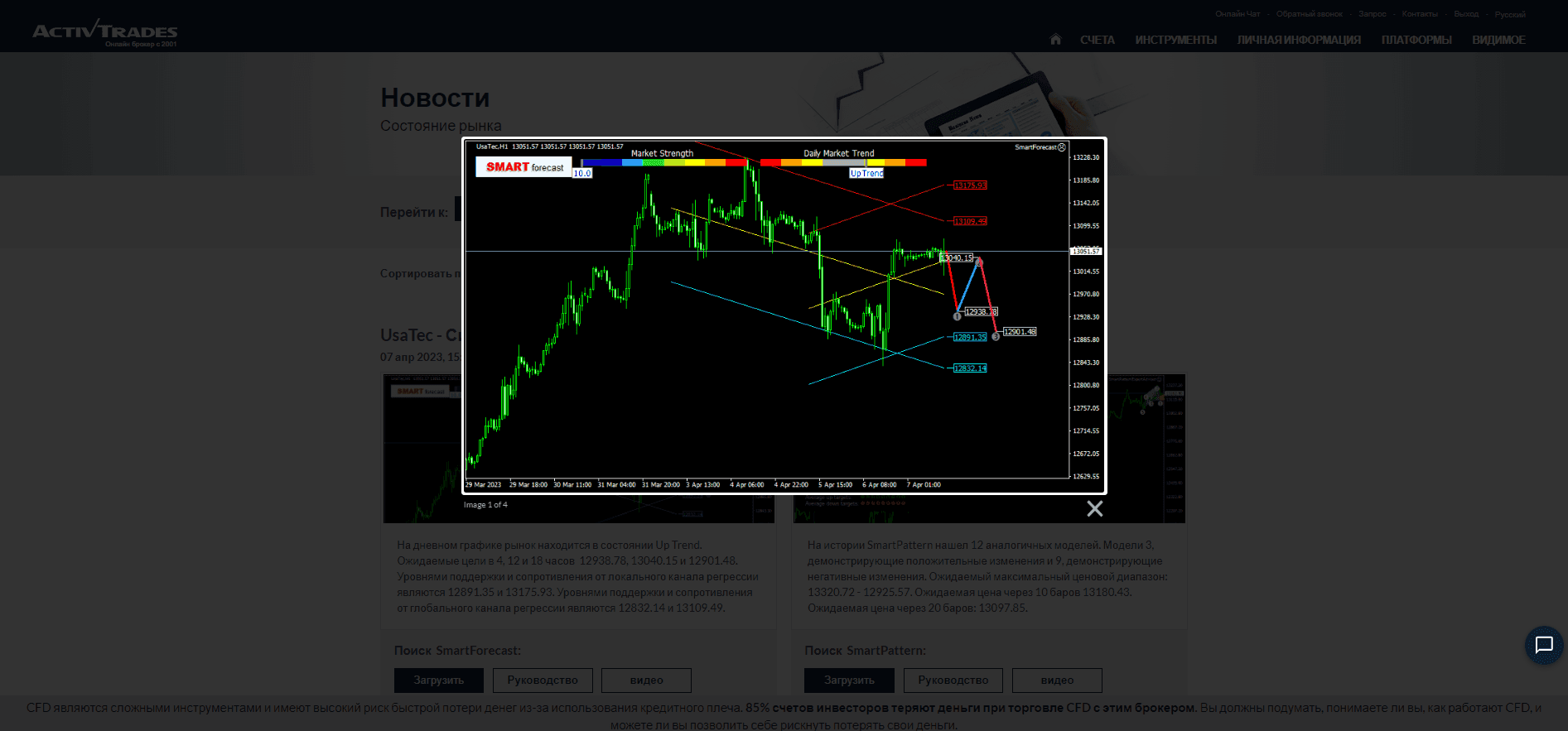Click the Обратный звонок link

(x=1310, y=14)
